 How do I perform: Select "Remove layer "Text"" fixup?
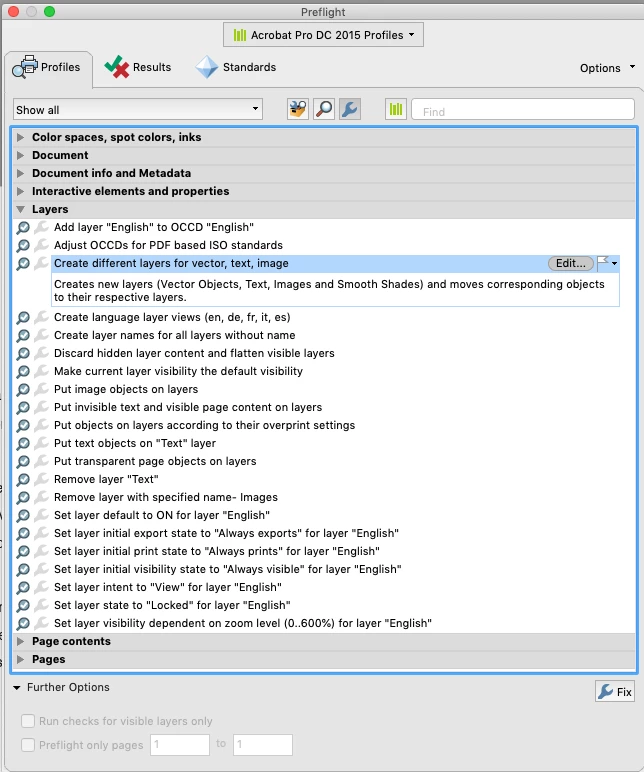point(106,479)
